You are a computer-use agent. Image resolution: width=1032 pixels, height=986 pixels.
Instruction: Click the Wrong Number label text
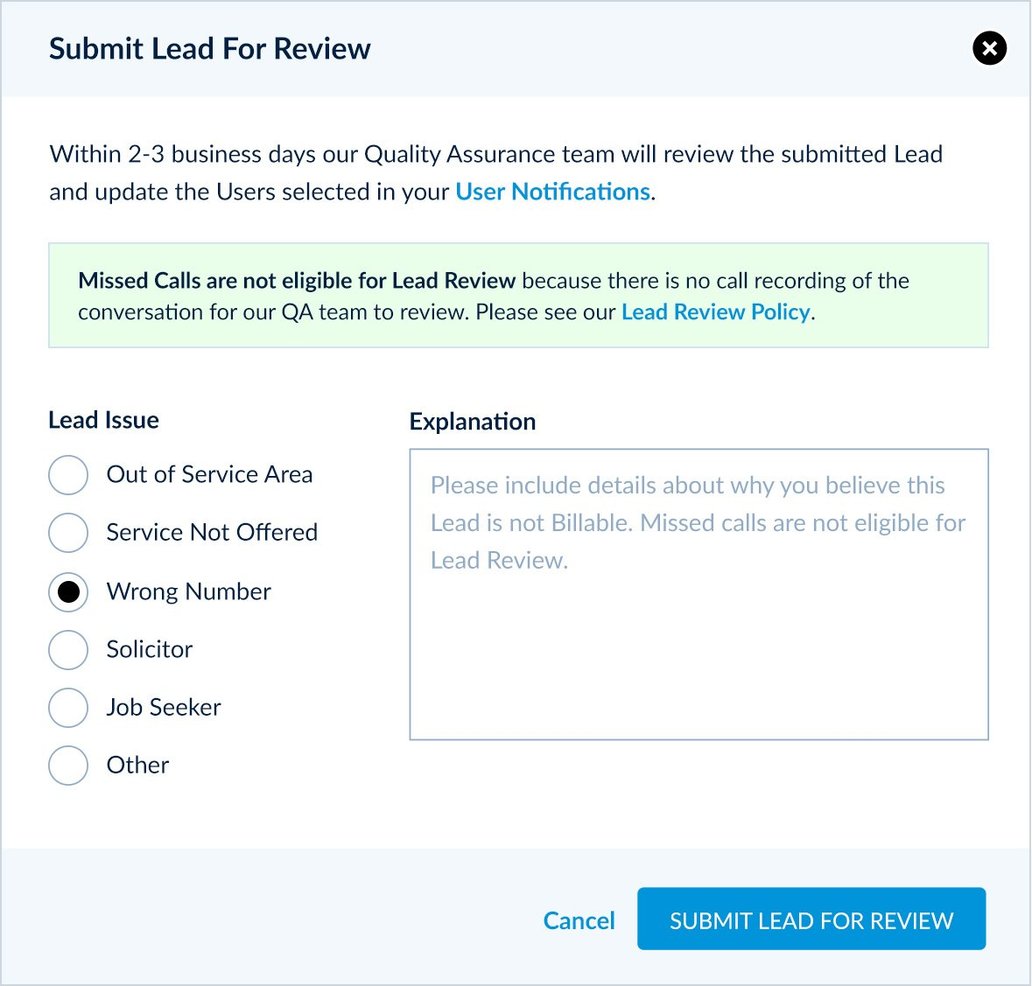(x=188, y=592)
